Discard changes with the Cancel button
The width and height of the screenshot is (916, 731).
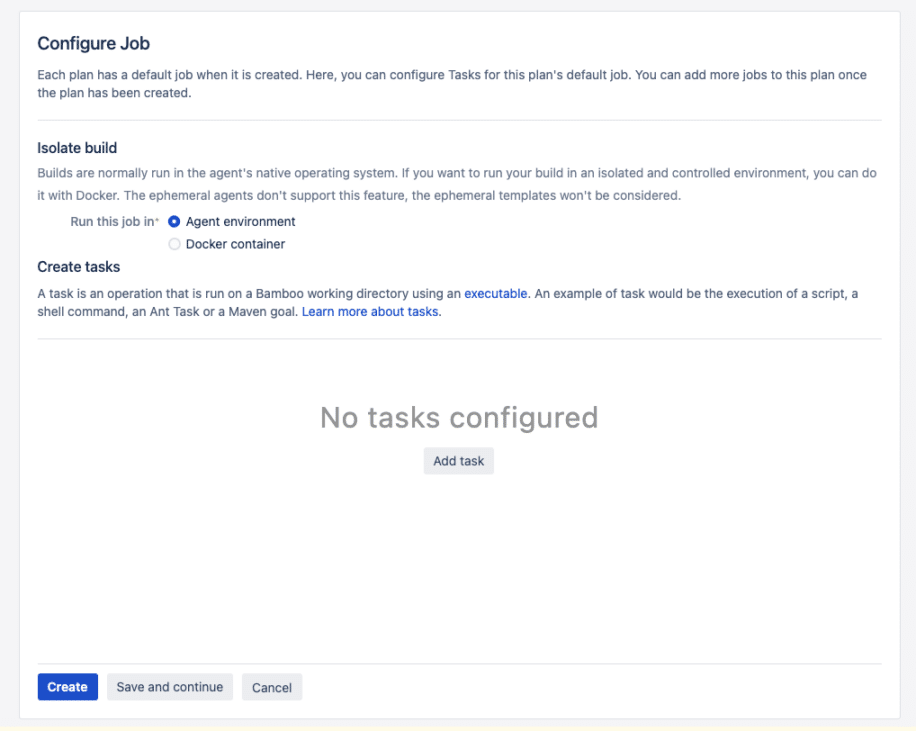[x=271, y=687]
